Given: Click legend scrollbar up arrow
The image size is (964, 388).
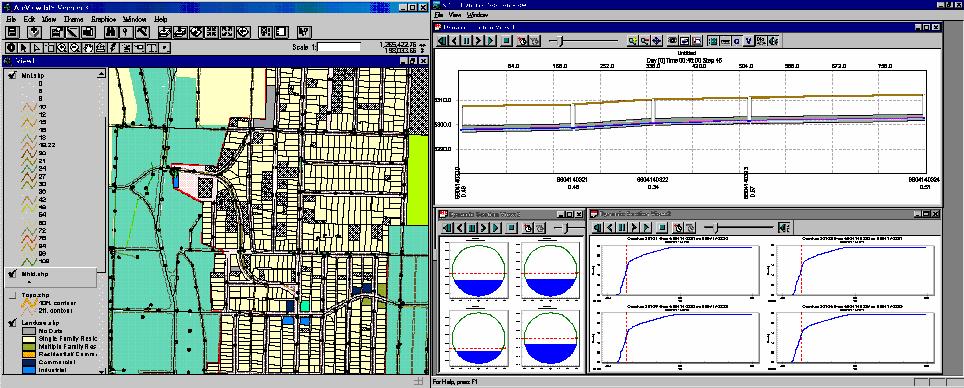Looking at the screenshot, I should click(x=101, y=73).
